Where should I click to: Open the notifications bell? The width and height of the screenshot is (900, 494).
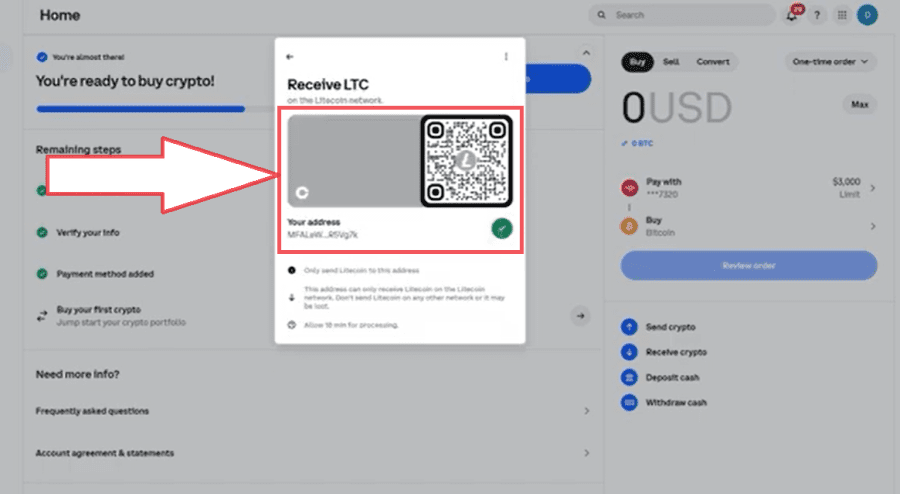(x=792, y=15)
